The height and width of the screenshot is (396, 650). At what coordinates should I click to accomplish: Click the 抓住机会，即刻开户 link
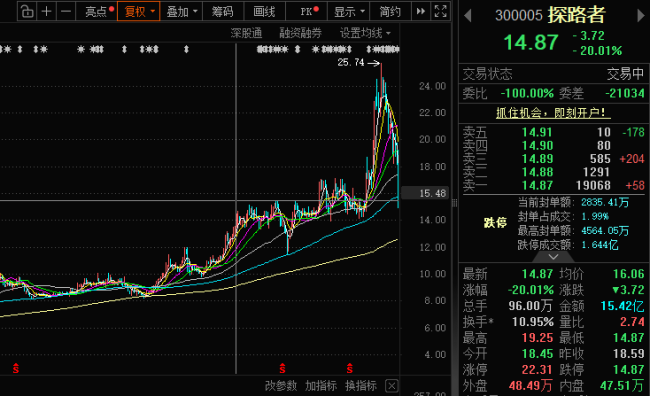pyautogui.click(x=553, y=112)
